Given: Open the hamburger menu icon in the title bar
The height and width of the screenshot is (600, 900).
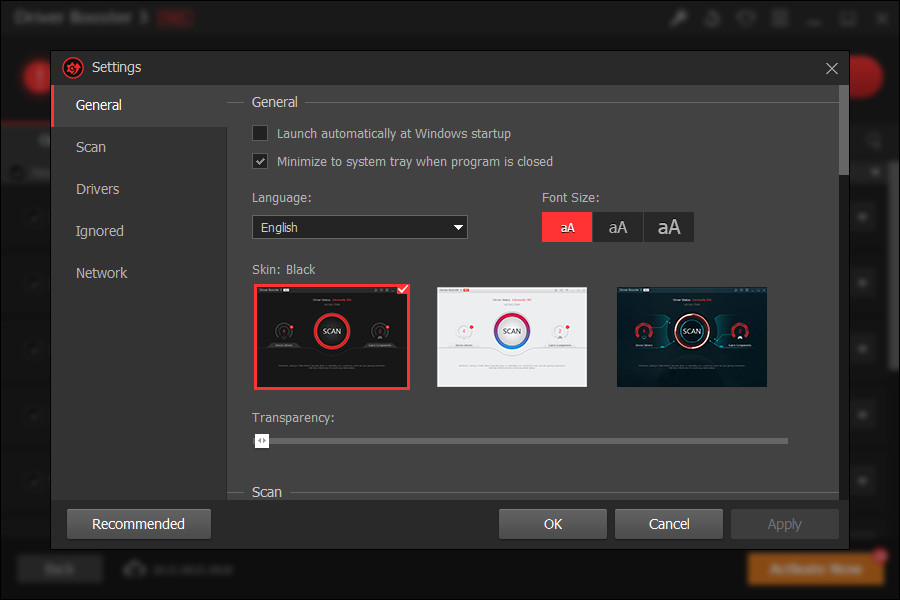Looking at the screenshot, I should click(779, 17).
